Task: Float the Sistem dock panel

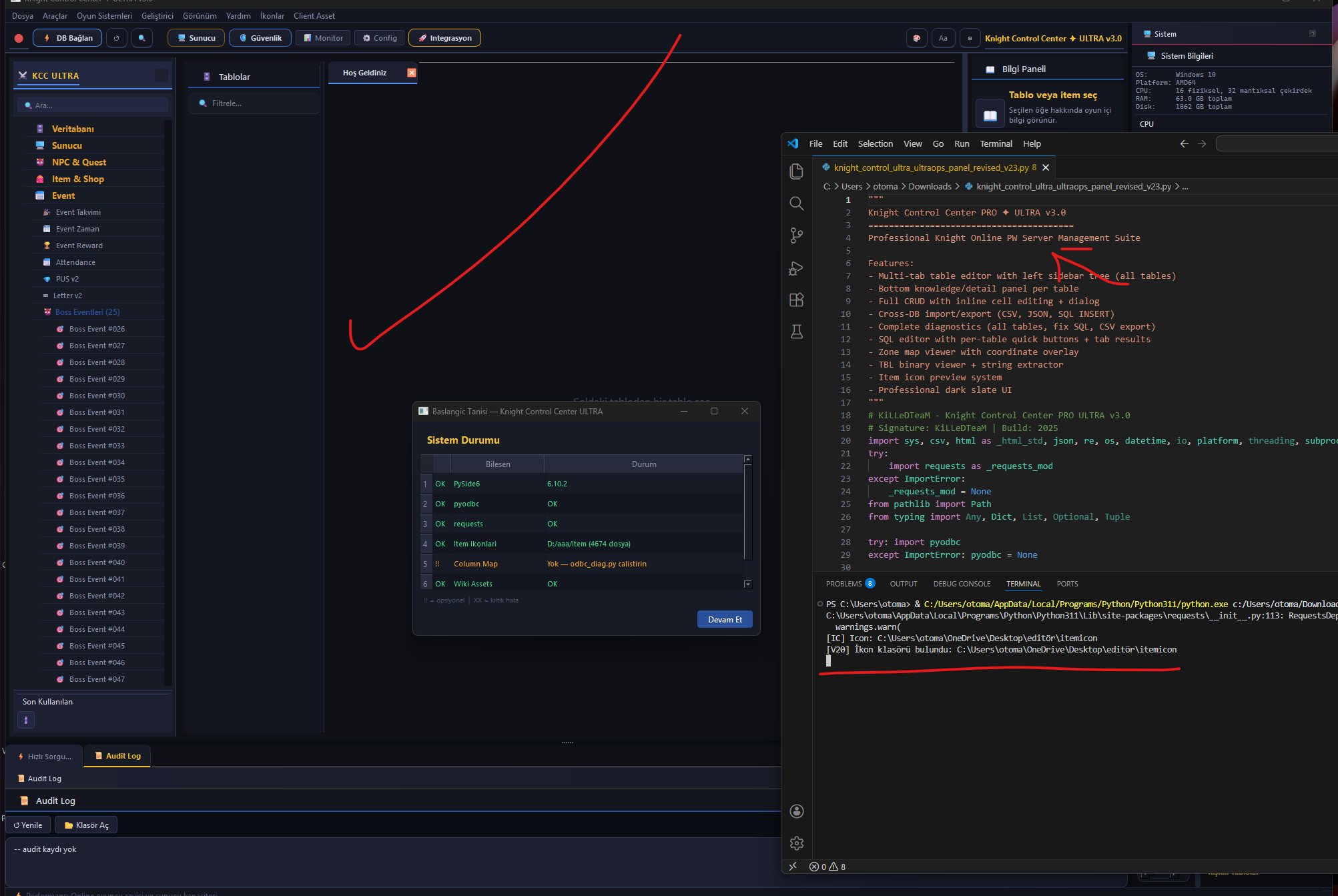Action: [x=1312, y=33]
